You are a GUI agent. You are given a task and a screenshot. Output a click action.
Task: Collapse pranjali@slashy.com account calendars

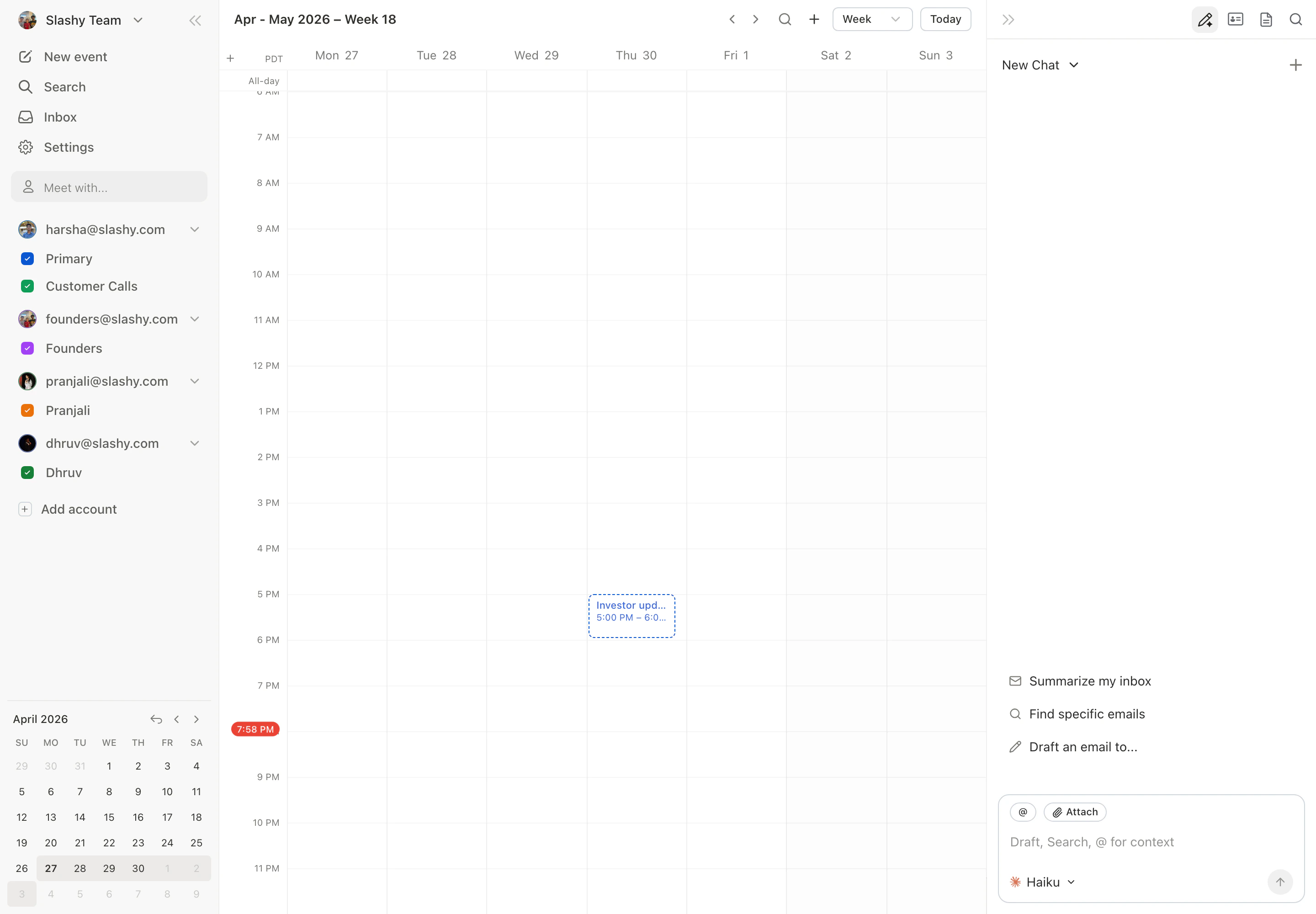point(195,382)
